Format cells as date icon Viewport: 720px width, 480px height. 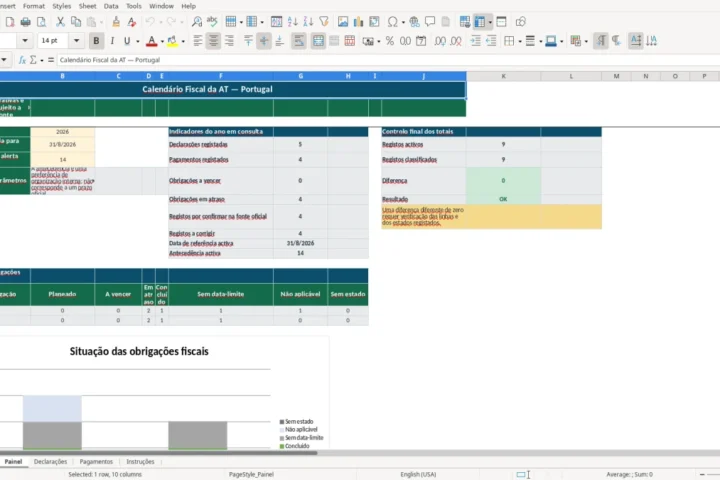(x=421, y=41)
